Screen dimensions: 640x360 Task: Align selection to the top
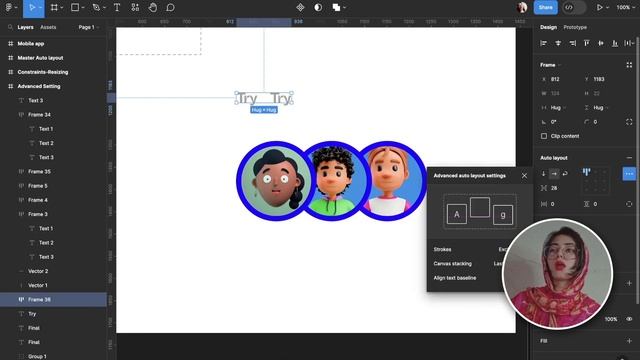pos(587,43)
